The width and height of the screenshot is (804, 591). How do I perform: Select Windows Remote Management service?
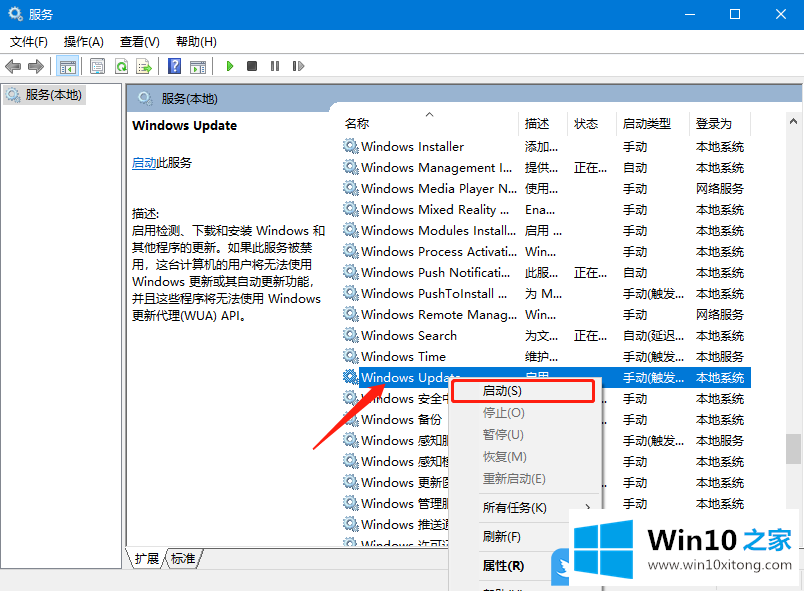click(x=546, y=315)
